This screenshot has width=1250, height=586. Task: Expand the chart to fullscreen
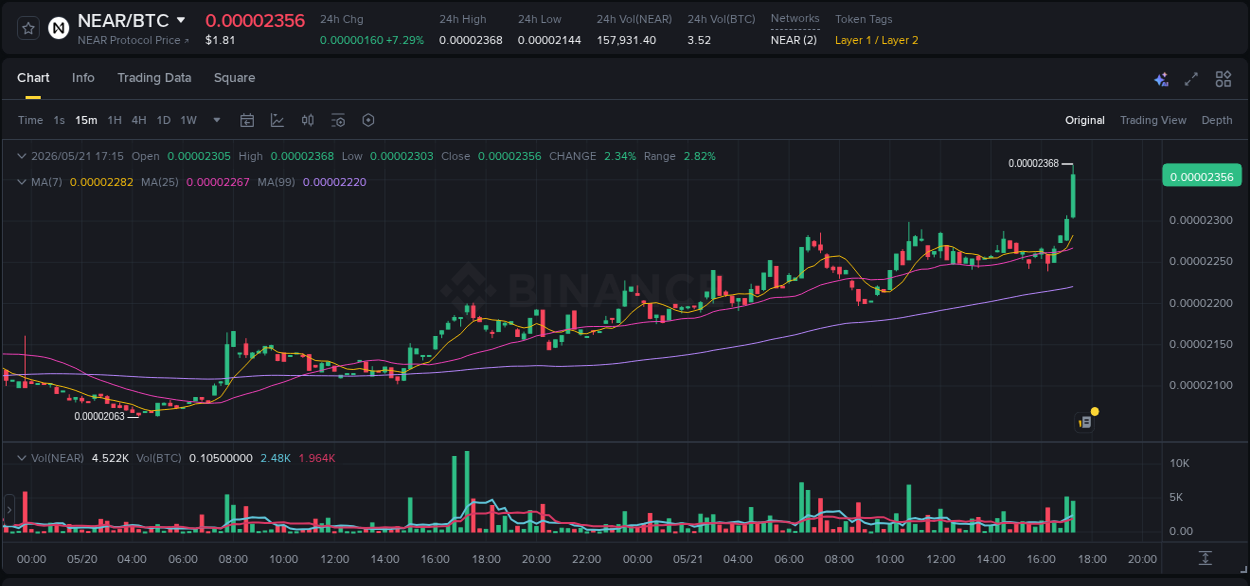coord(1191,79)
